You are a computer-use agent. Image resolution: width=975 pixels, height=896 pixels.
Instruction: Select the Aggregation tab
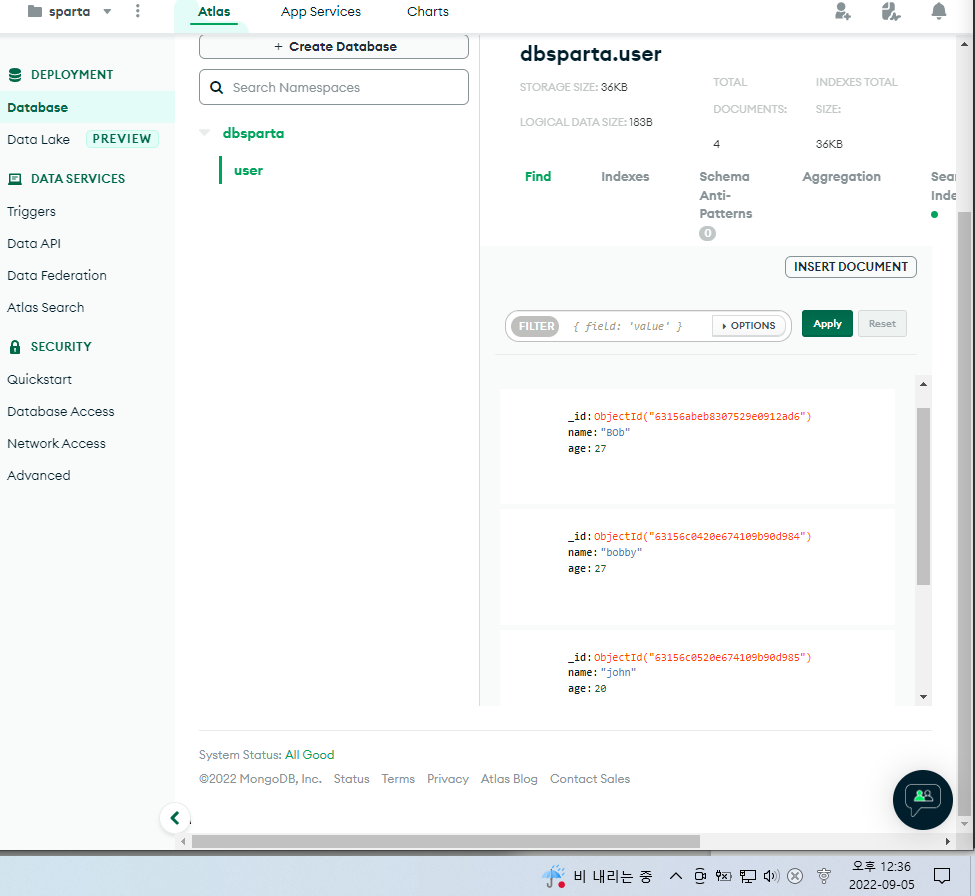pos(841,177)
